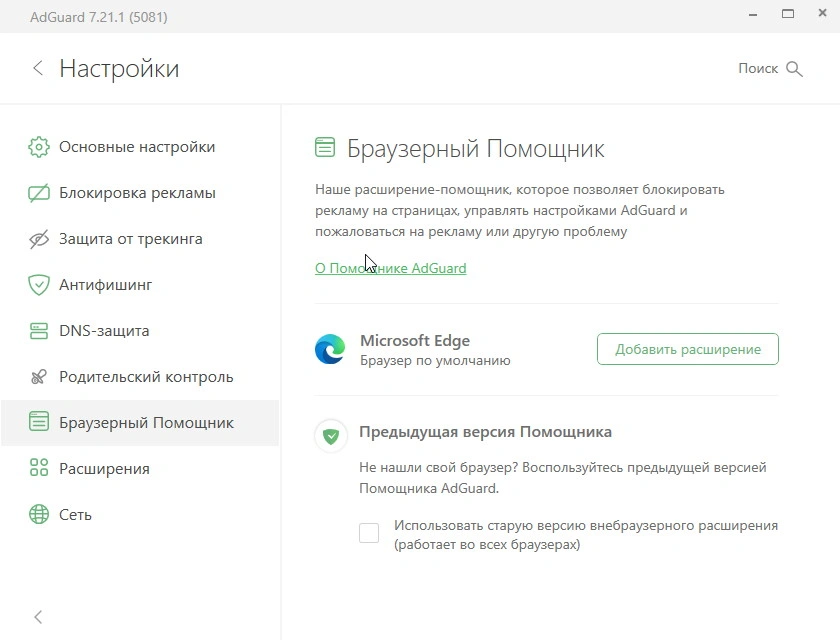This screenshot has width=840, height=640.
Task: Switch to the Браузерный Помощник menu item
Action: click(x=140, y=423)
